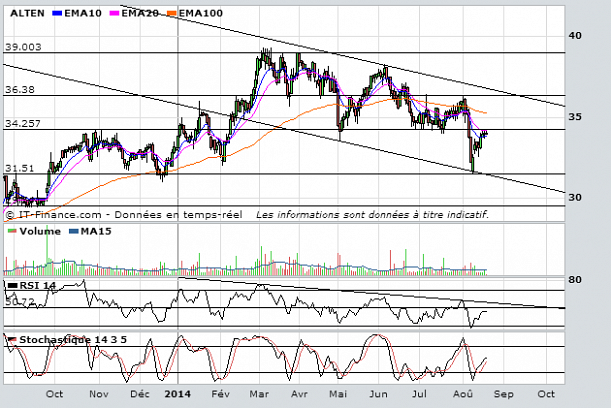Click the RSI value 50.72 label
The width and height of the screenshot is (611, 408).
[20, 302]
